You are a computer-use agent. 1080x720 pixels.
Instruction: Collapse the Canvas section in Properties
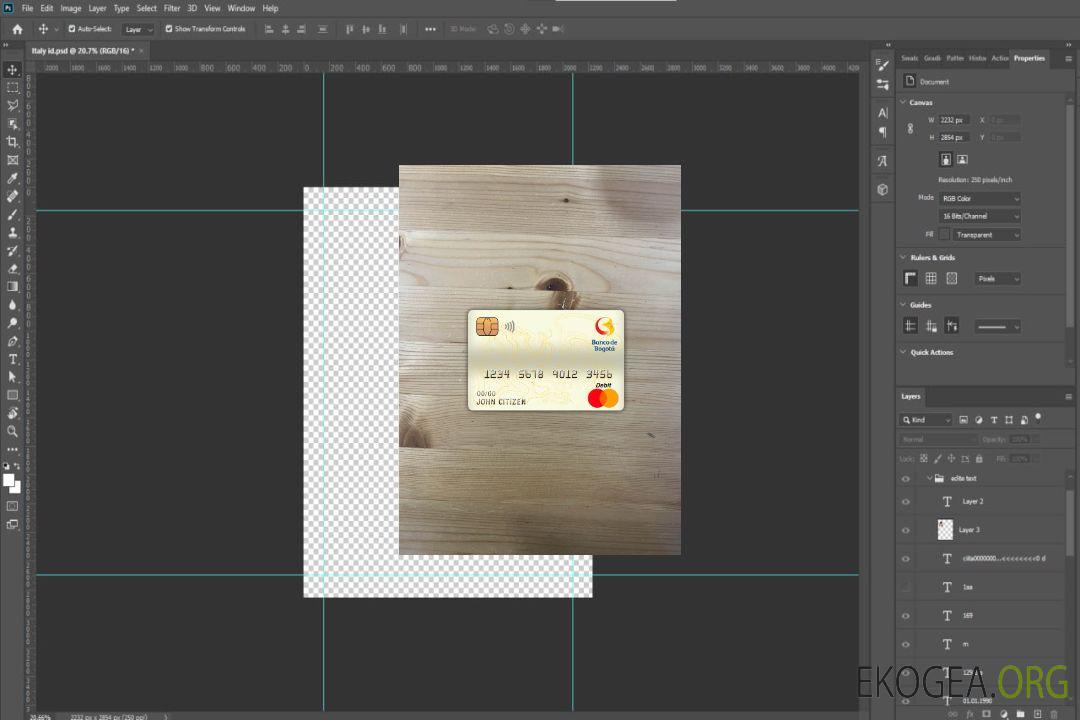[x=903, y=102]
